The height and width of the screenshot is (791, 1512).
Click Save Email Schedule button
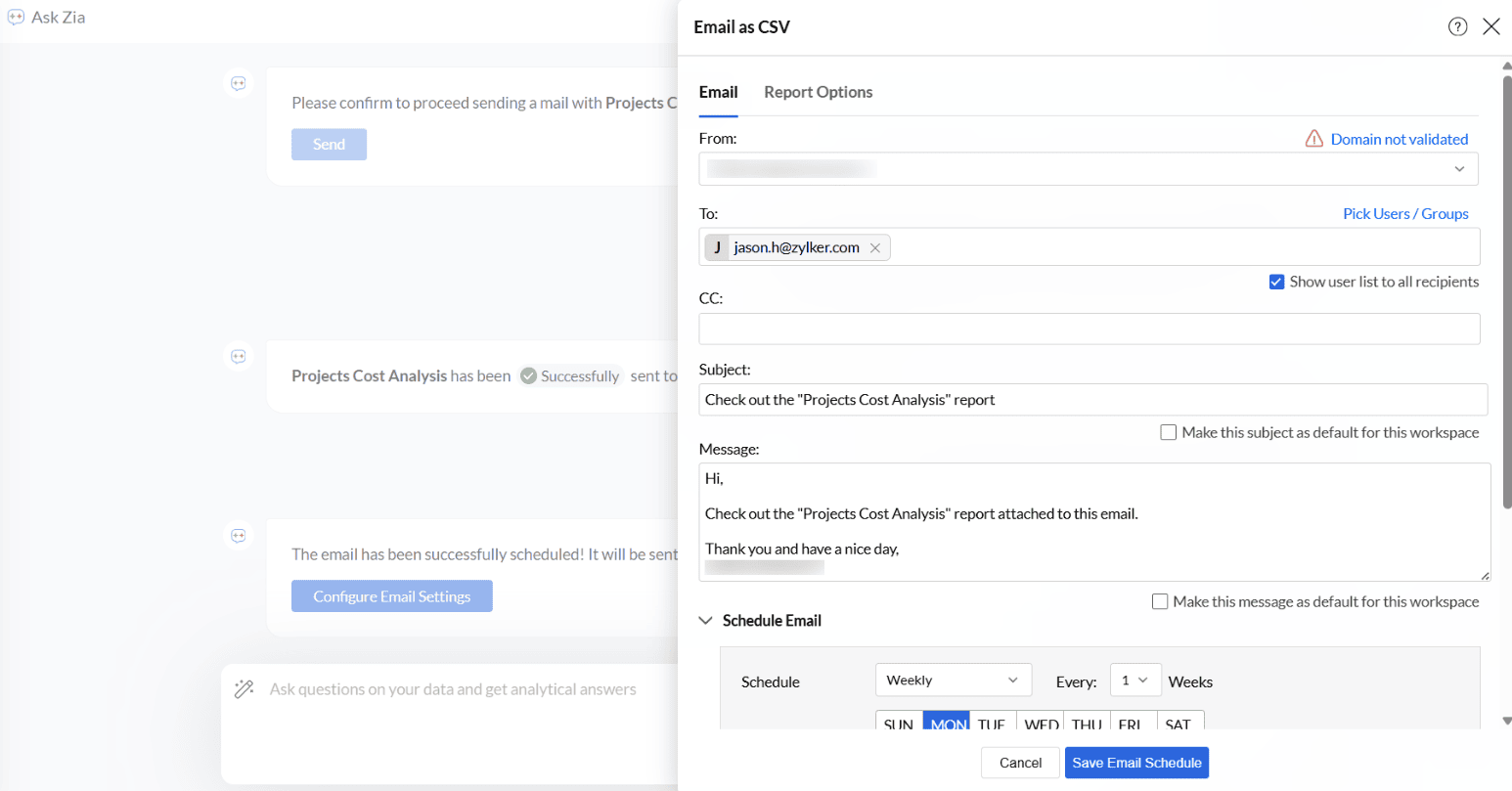coord(1136,763)
